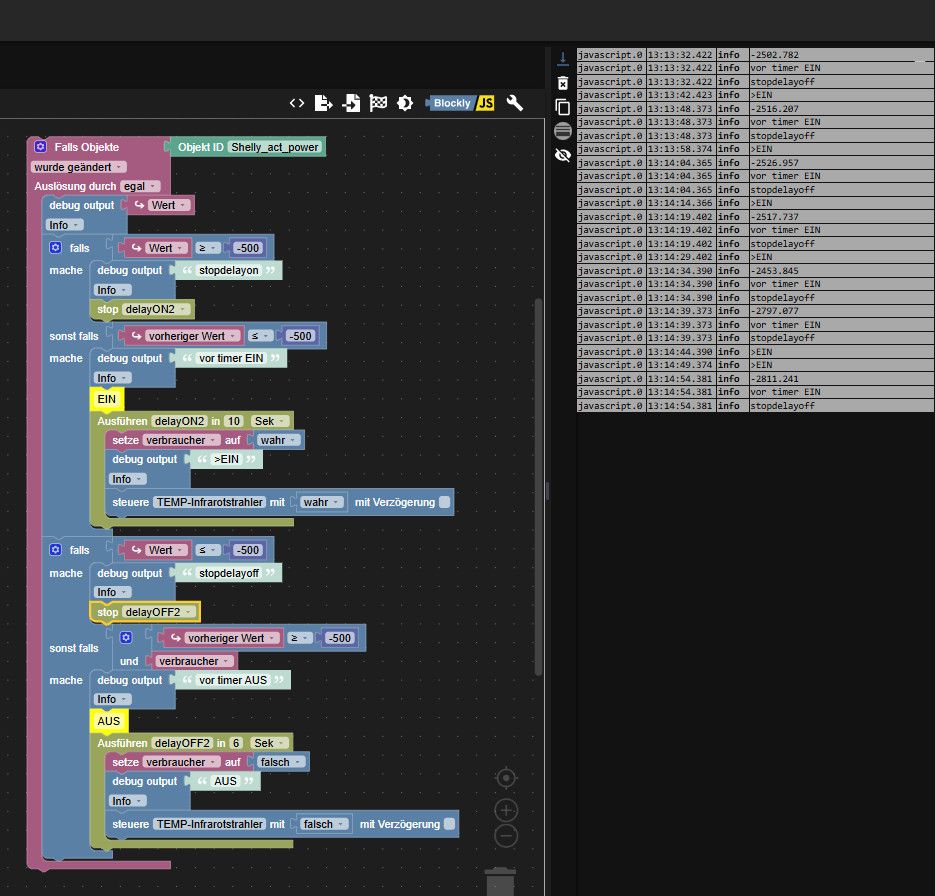The height and width of the screenshot is (896, 935).
Task: Open 'falsch' dropdown in steuere TEMP-Infrarotstrahler
Action: point(324,824)
